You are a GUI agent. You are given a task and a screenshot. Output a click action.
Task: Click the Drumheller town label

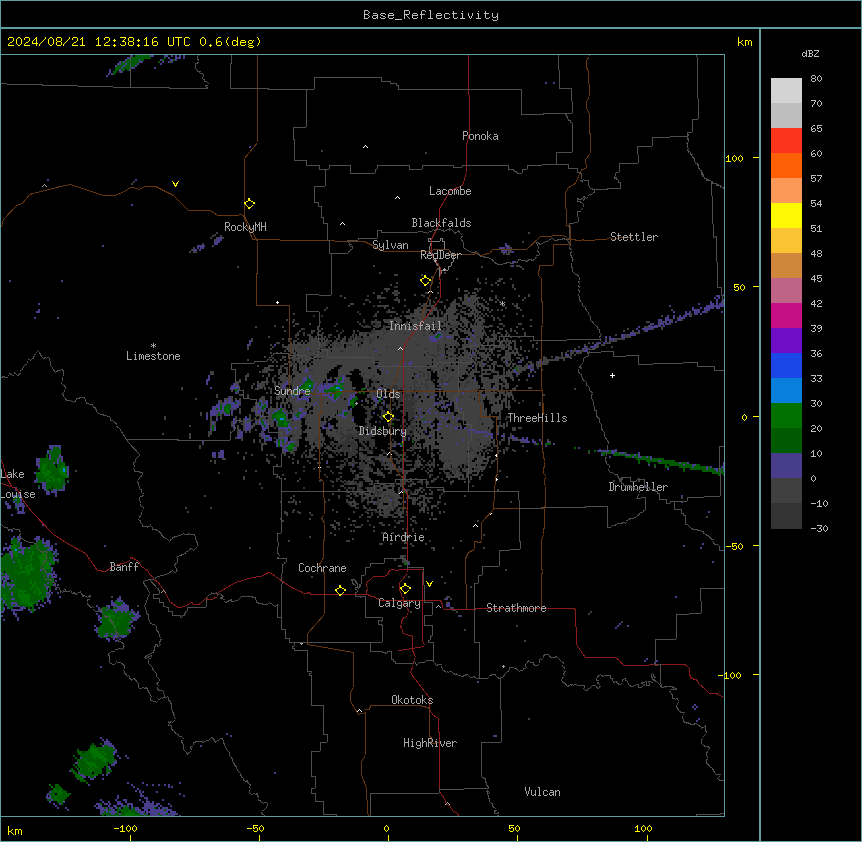pyautogui.click(x=638, y=487)
